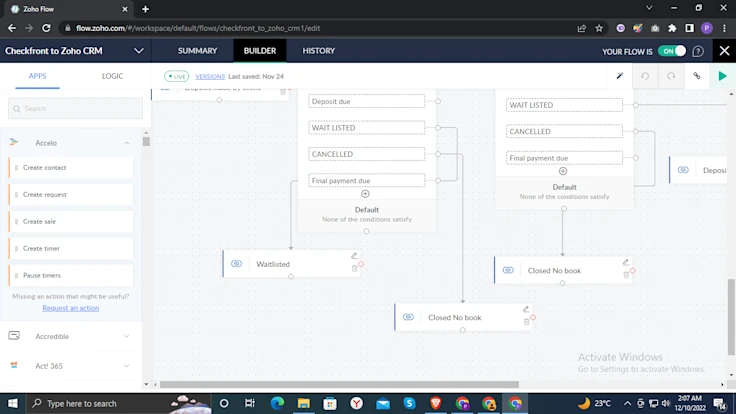Click the vertical canvas scrollbar
Image resolution: width=736 pixels, height=414 pixels.
731,317
